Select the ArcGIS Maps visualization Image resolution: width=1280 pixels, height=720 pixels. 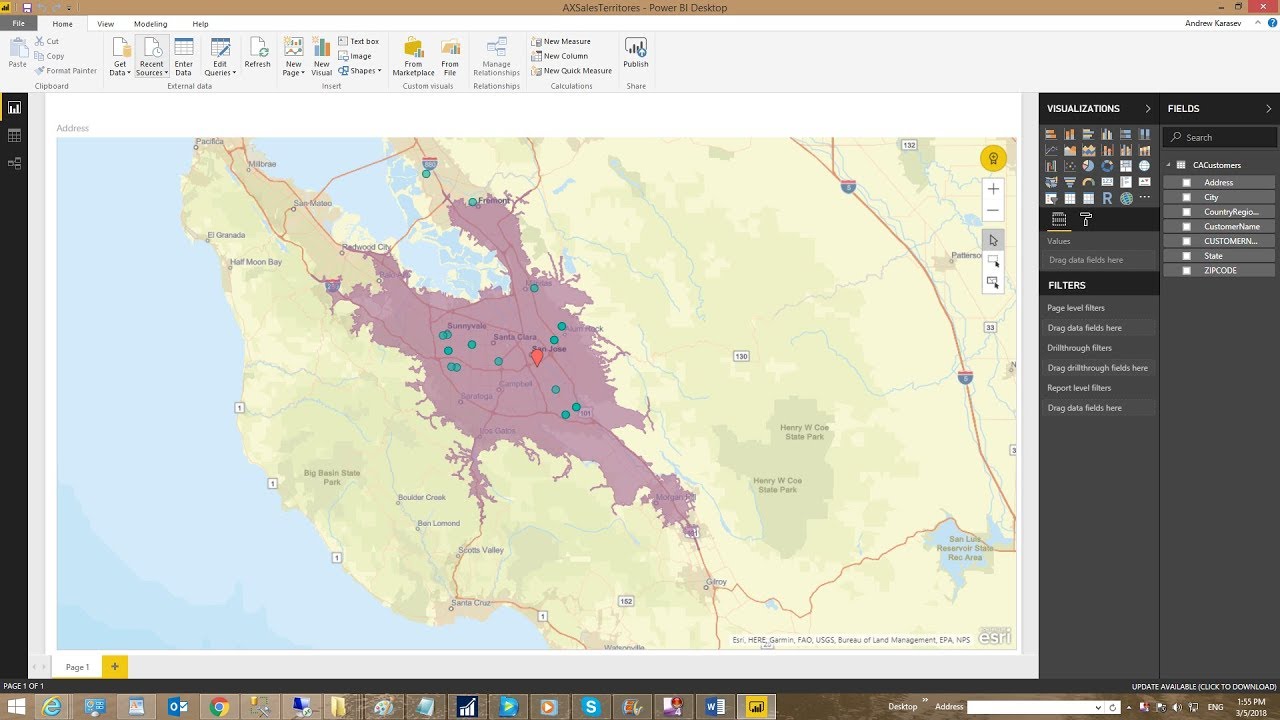(1126, 199)
